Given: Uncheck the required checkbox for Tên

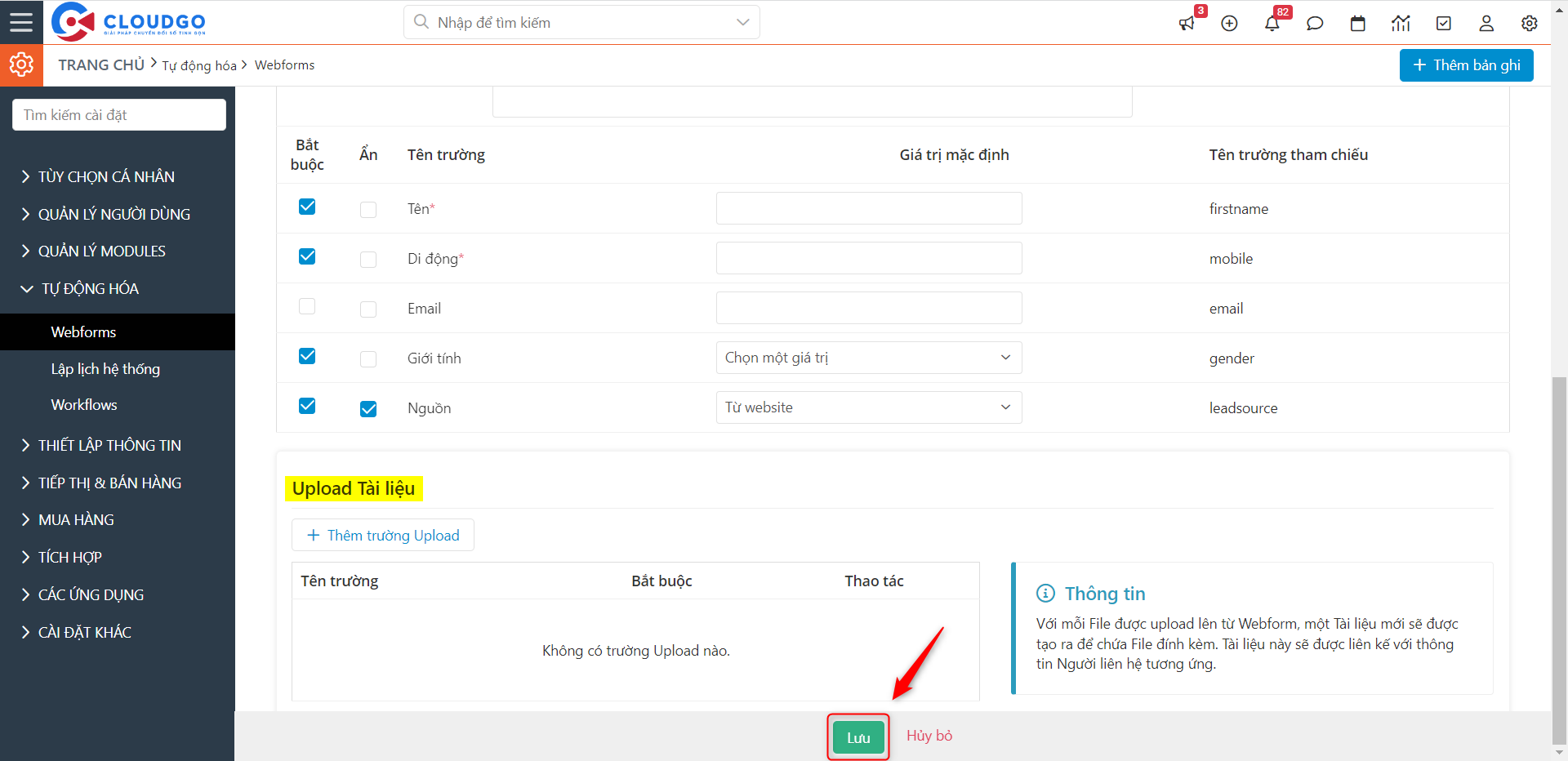Looking at the screenshot, I should pos(307,207).
